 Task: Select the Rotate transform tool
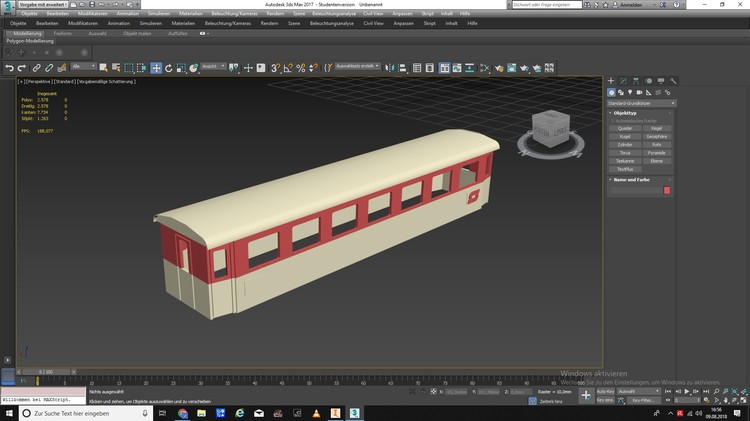point(168,68)
